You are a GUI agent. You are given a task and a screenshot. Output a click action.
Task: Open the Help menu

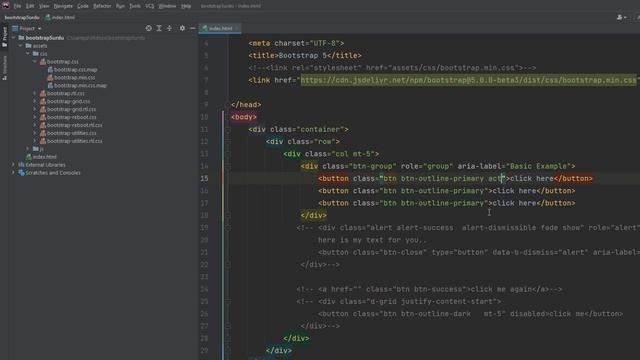[186, 6]
